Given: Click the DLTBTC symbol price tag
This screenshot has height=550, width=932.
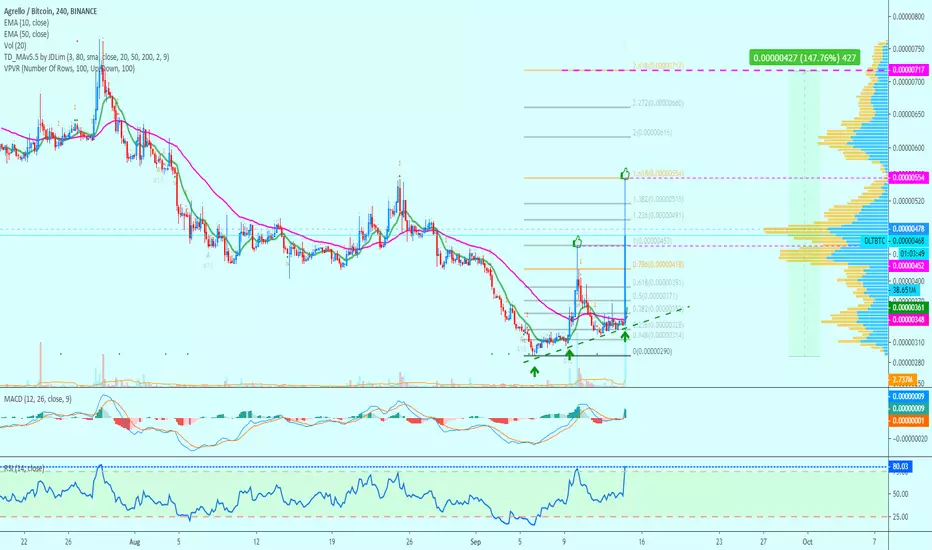Looking at the screenshot, I should coord(876,241).
